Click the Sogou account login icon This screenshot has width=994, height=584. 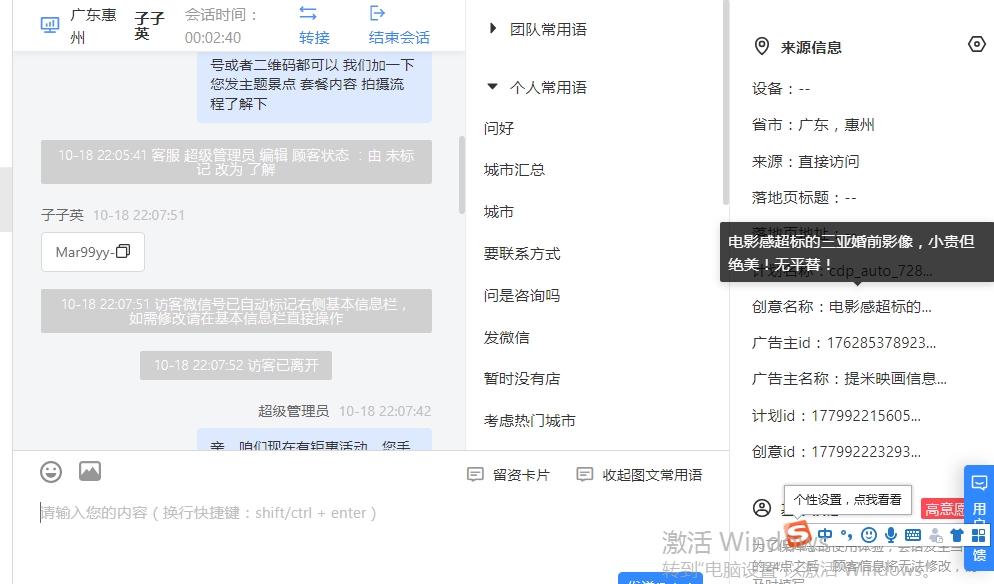[936, 535]
